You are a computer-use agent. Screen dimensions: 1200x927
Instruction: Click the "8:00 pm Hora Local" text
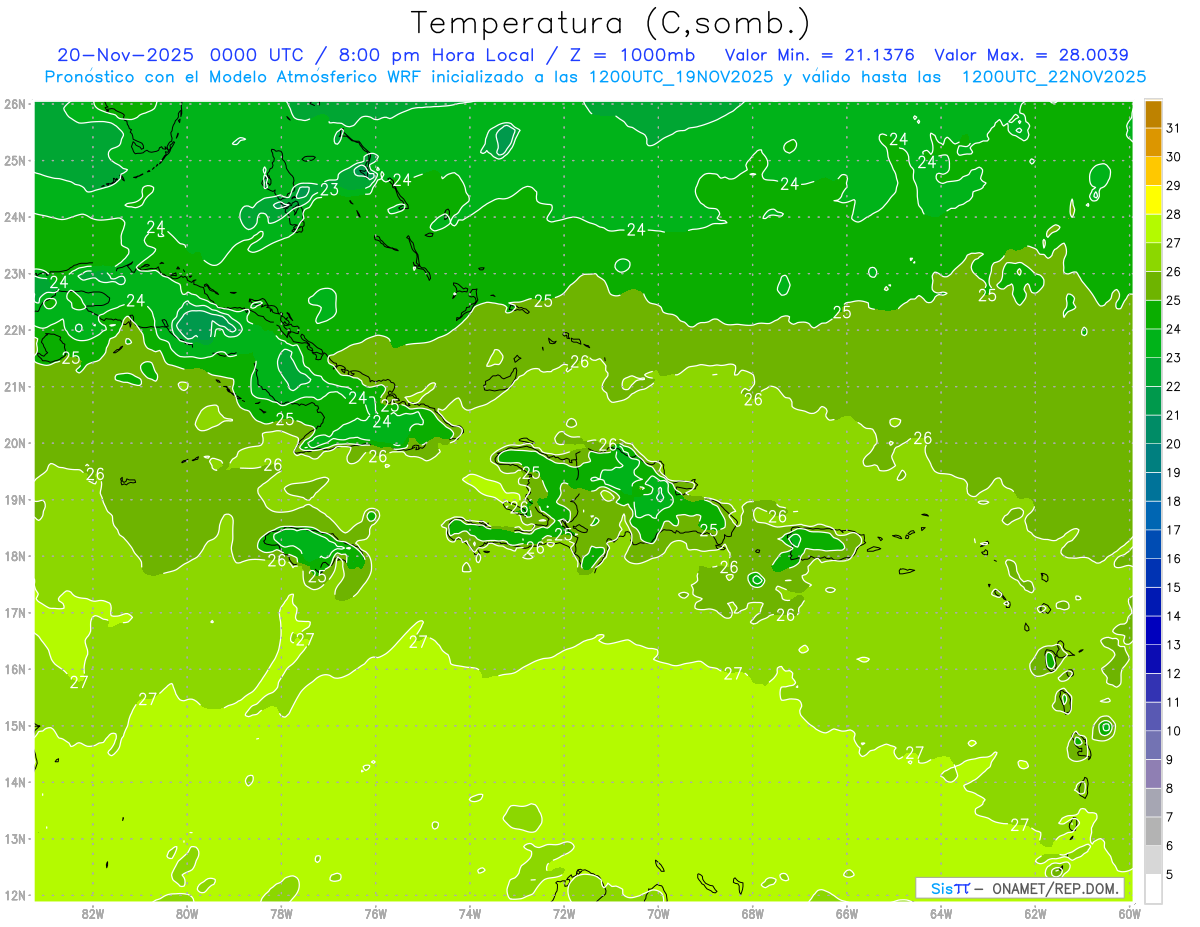click(x=437, y=55)
